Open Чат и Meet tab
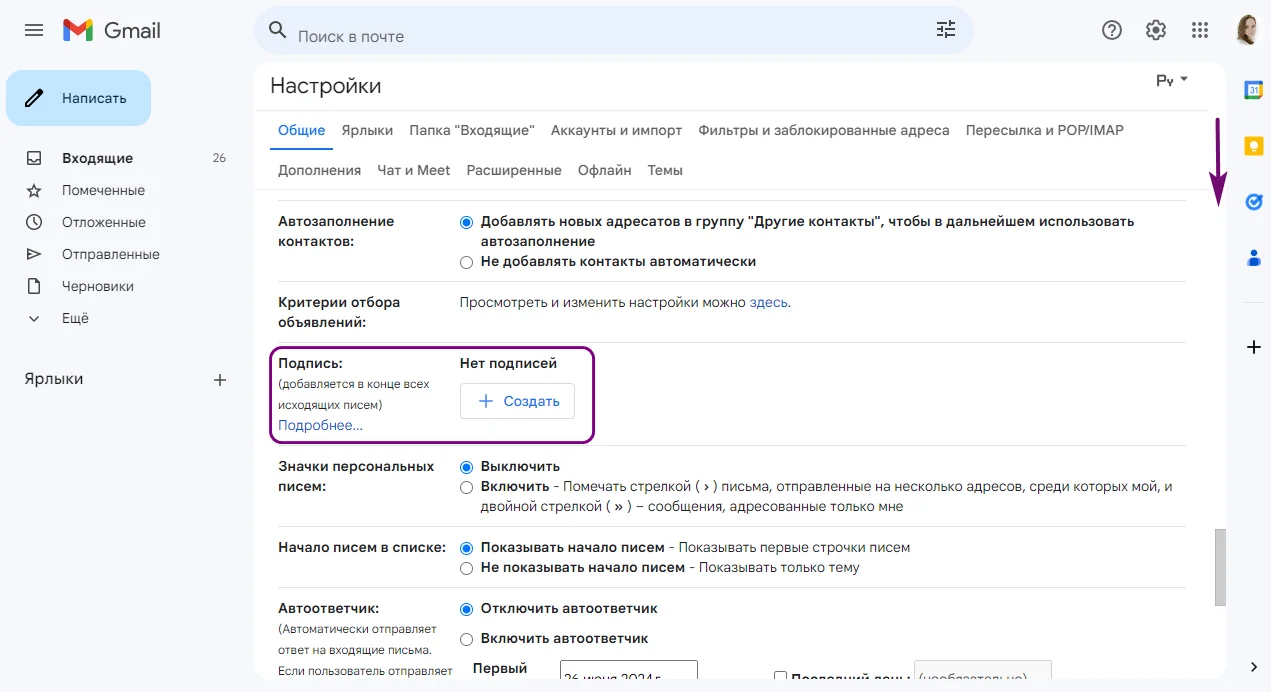This screenshot has width=1271, height=692. tap(414, 170)
